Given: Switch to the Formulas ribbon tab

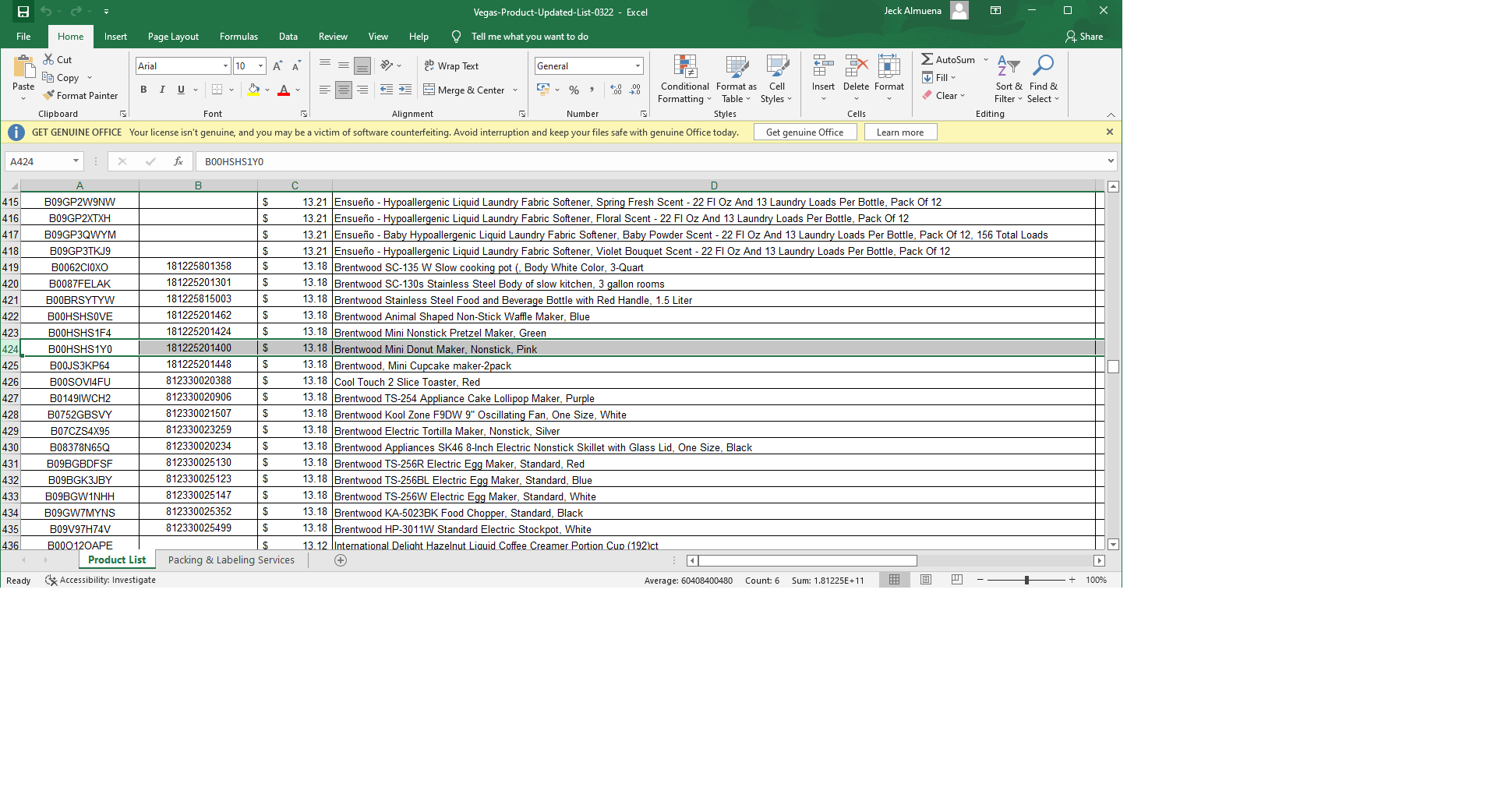Looking at the screenshot, I should [x=238, y=37].
